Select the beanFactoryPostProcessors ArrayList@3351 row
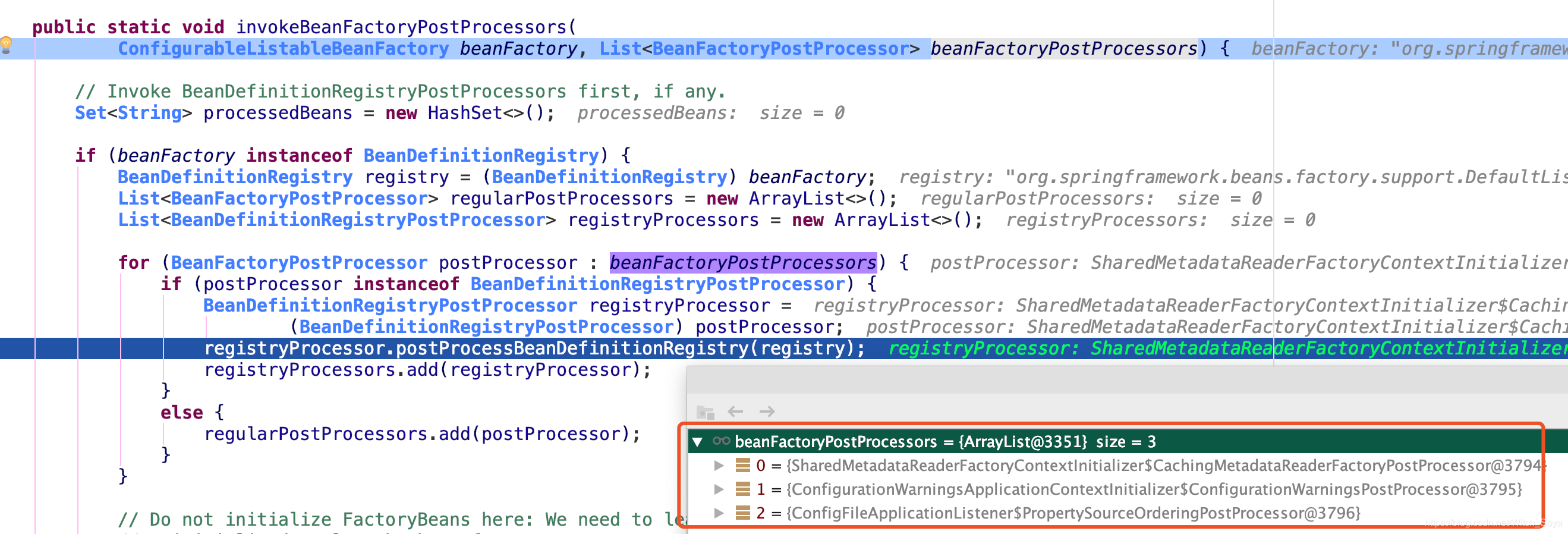 coord(1128,441)
